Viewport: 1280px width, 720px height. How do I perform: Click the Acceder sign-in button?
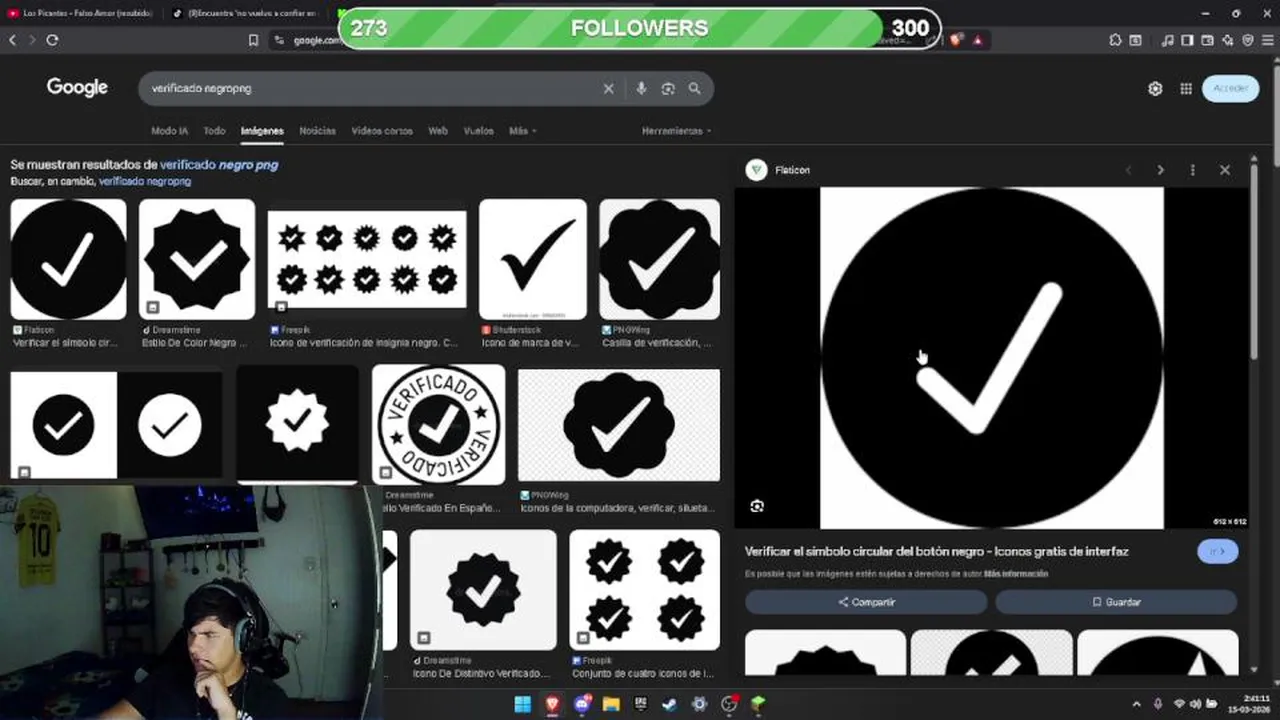1231,88
